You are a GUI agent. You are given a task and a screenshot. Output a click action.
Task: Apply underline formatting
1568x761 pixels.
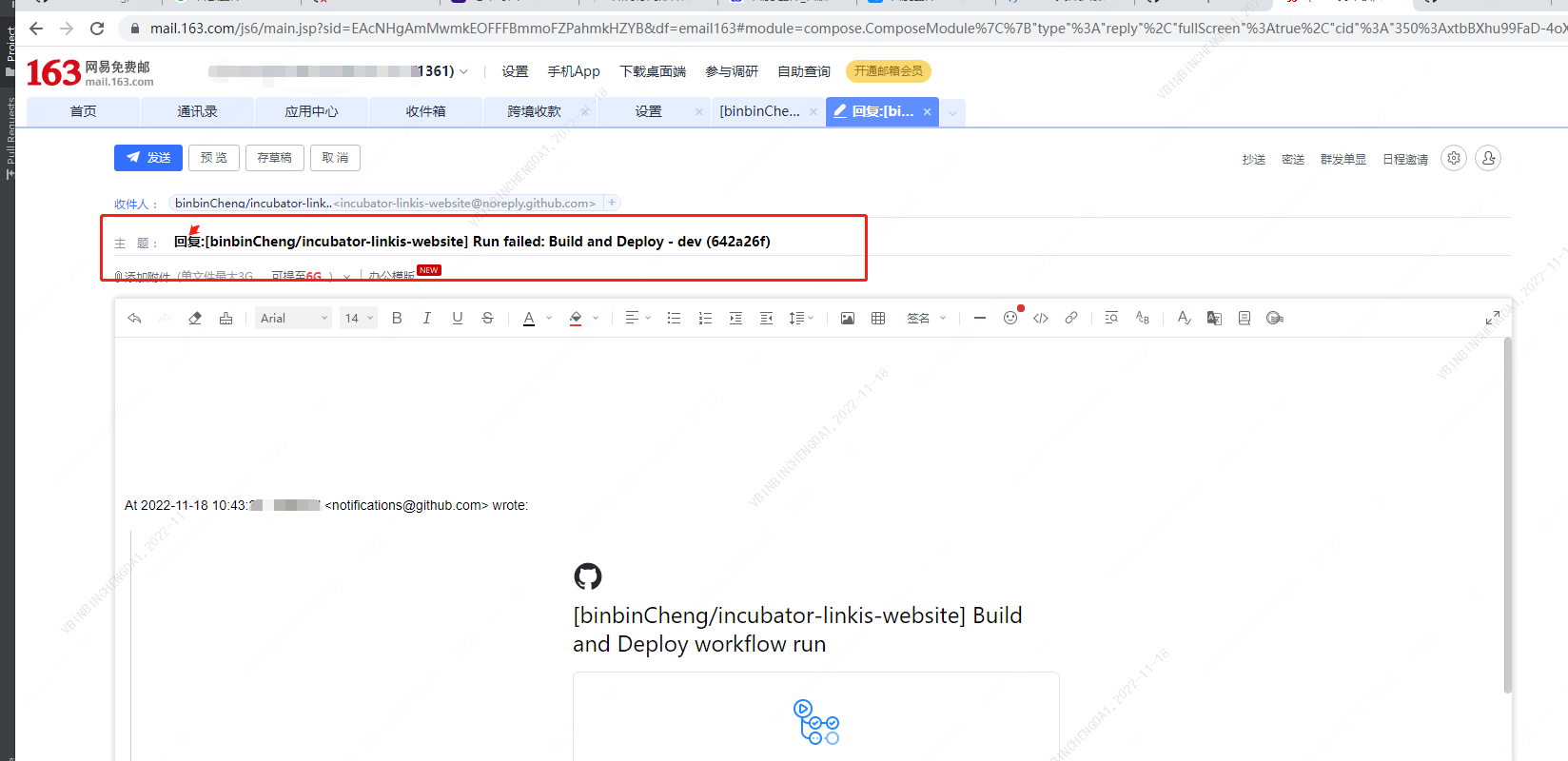(458, 318)
